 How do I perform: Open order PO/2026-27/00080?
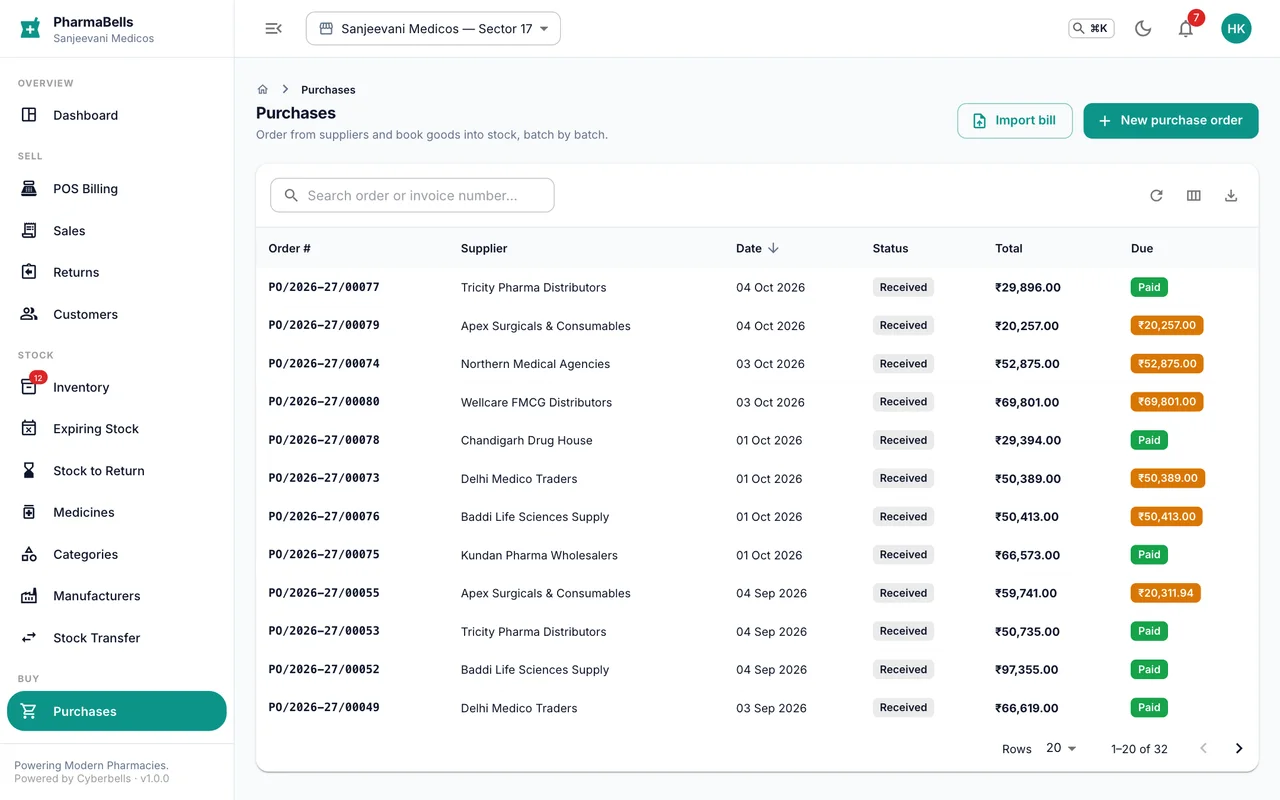pyautogui.click(x=324, y=402)
